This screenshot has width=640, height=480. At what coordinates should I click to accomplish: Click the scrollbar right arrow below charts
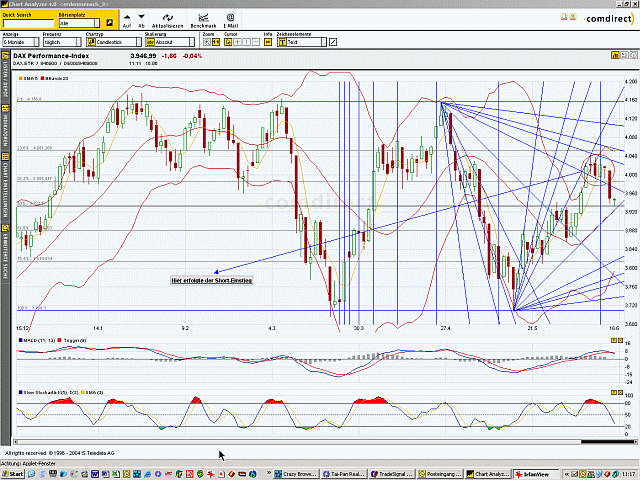point(636,442)
